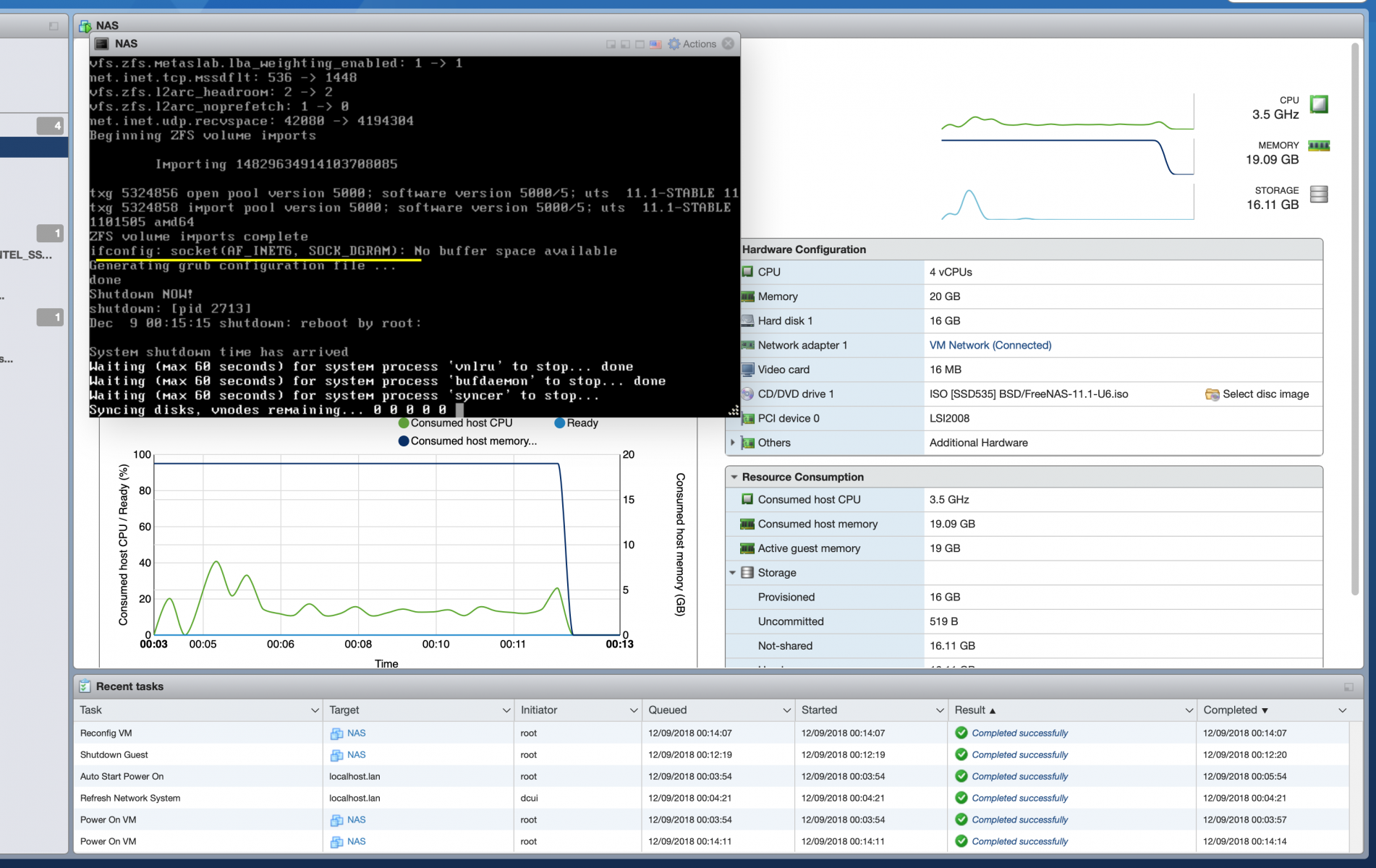The height and width of the screenshot is (868, 1376).
Task: Click the green check icon in Reconfig VM row
Action: tap(961, 733)
